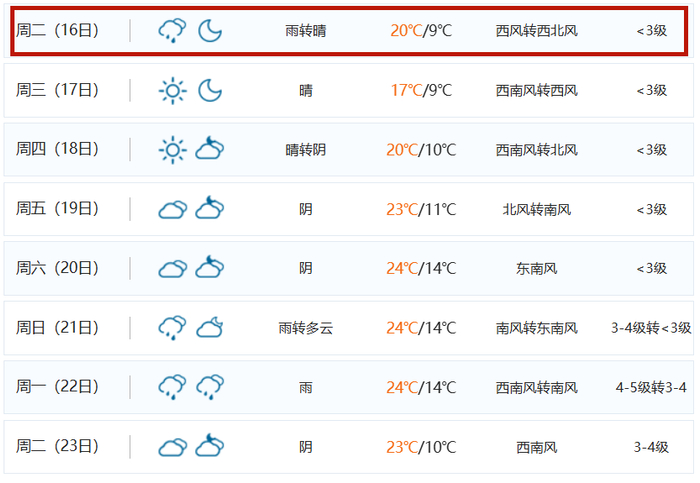Click the second rain icon for 周一 (22日)

[x=209, y=386]
